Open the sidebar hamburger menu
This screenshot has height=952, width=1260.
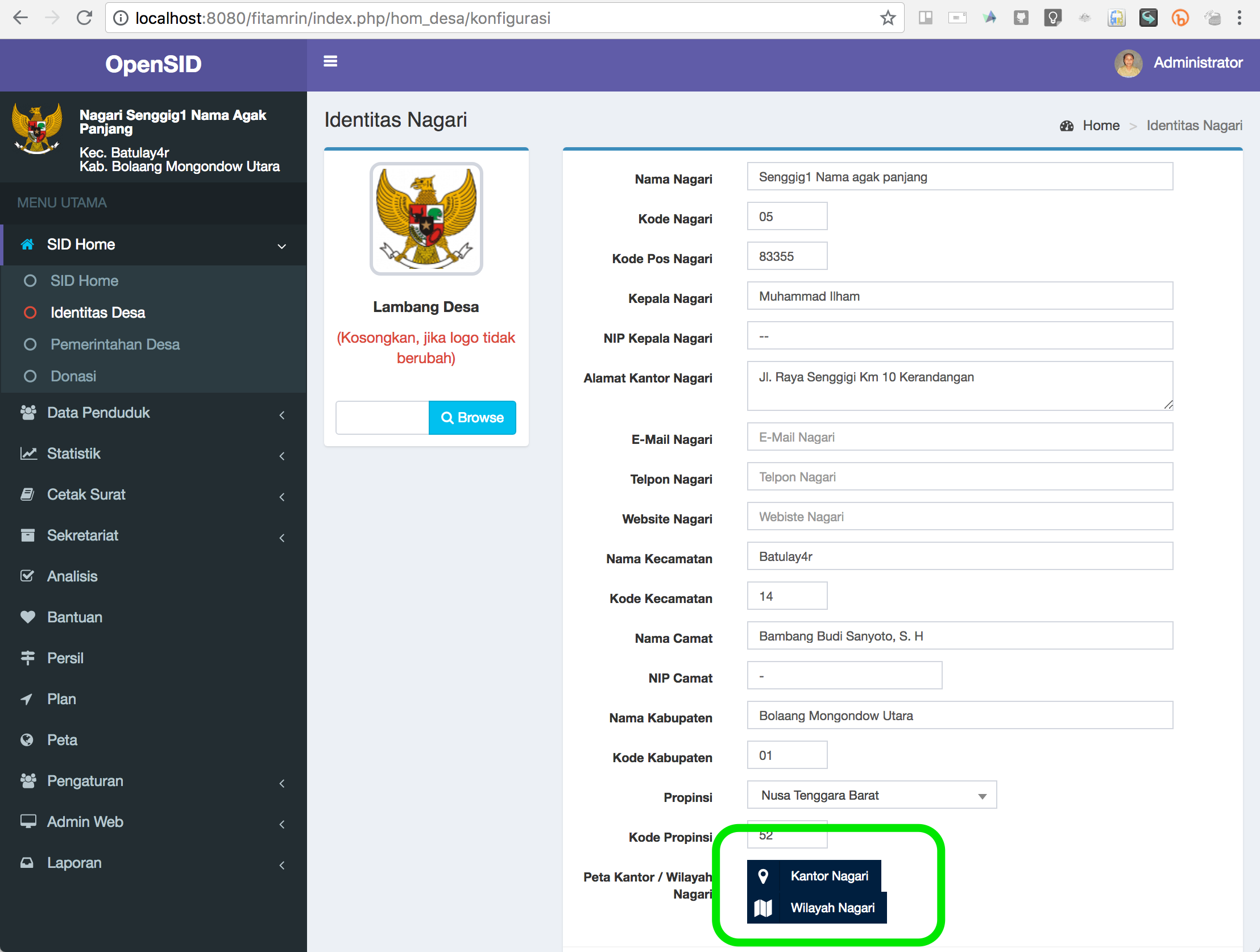click(x=330, y=60)
